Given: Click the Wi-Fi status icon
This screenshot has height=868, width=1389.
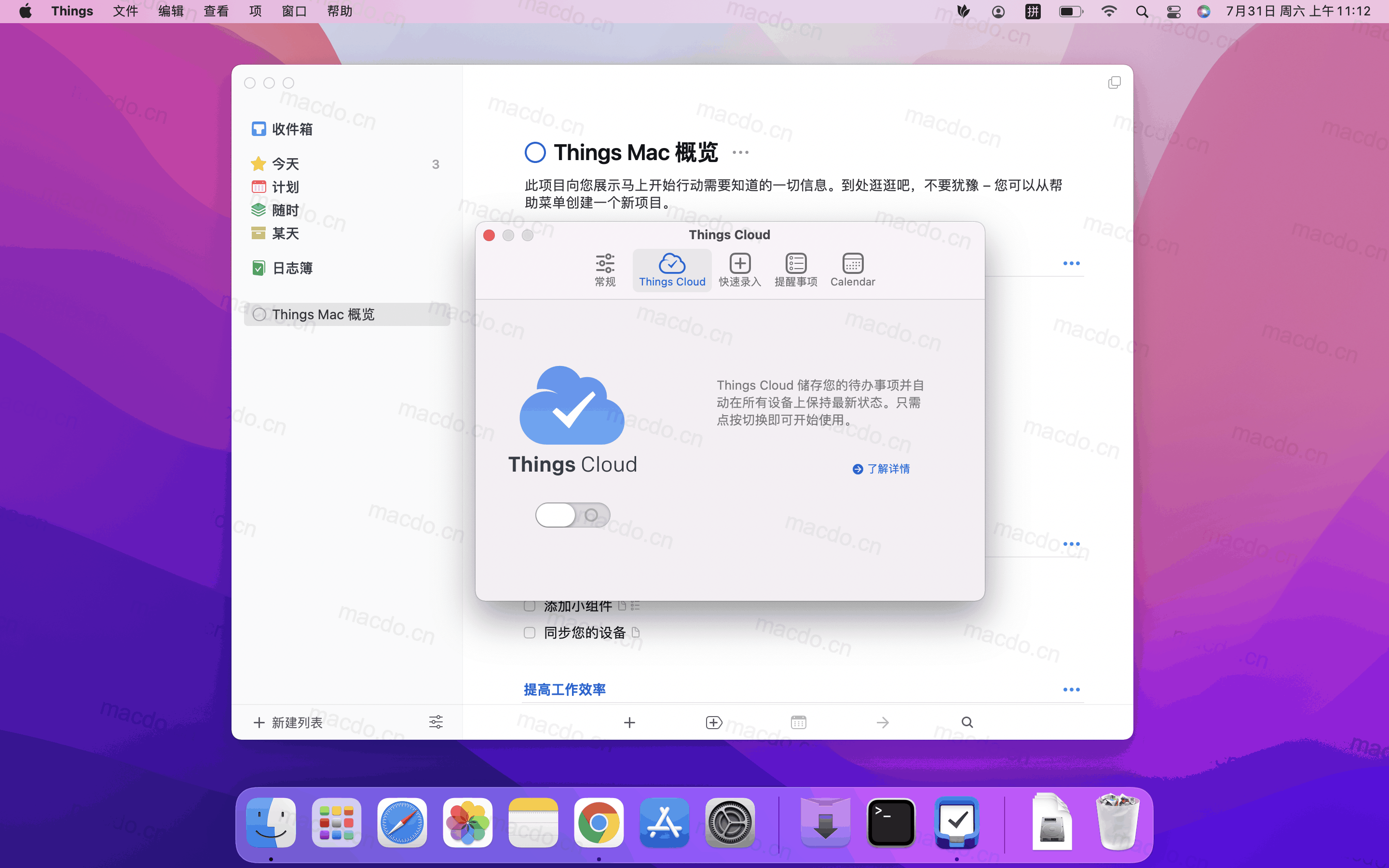Looking at the screenshot, I should coord(1109,12).
